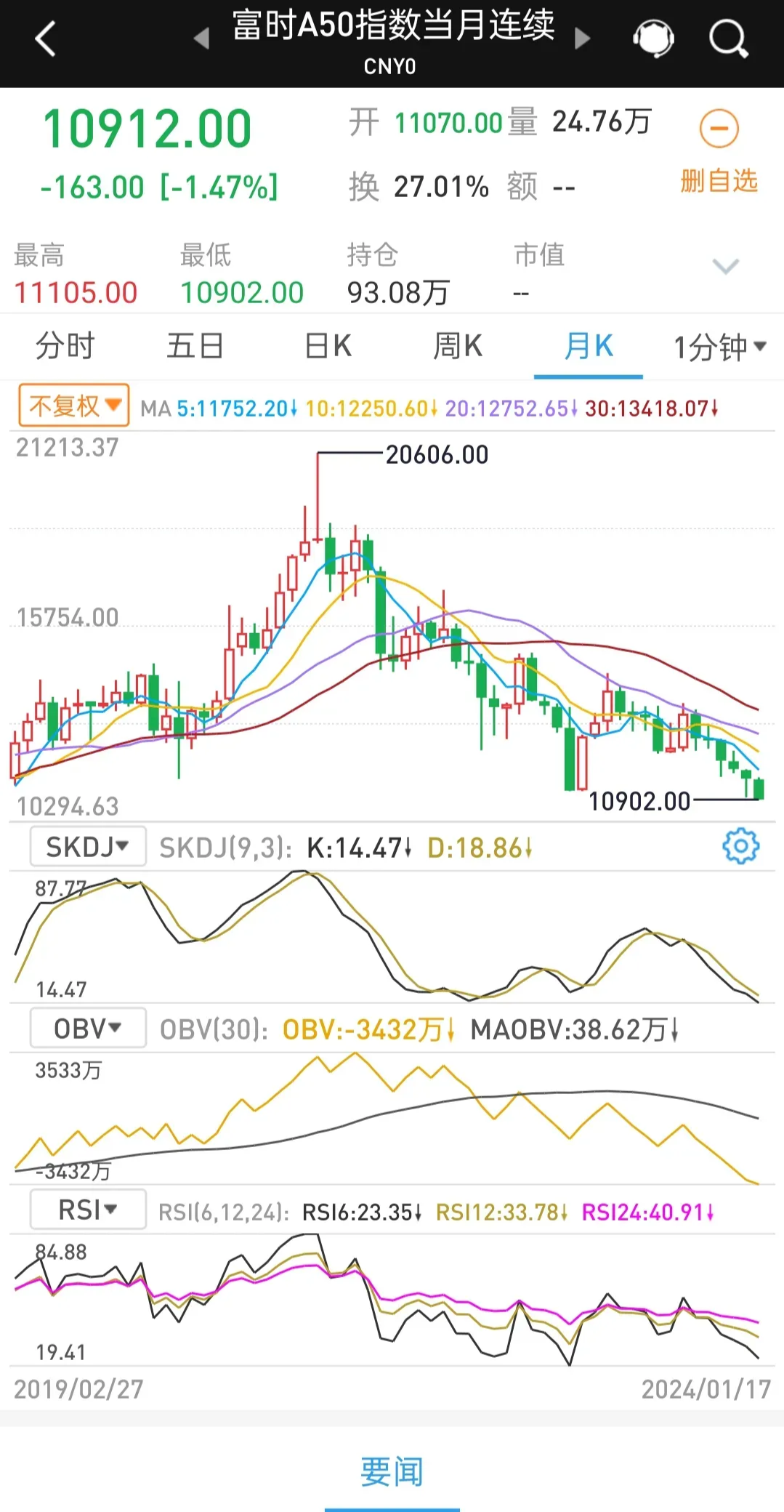
Task: Switch to 周K tab
Action: point(458,346)
